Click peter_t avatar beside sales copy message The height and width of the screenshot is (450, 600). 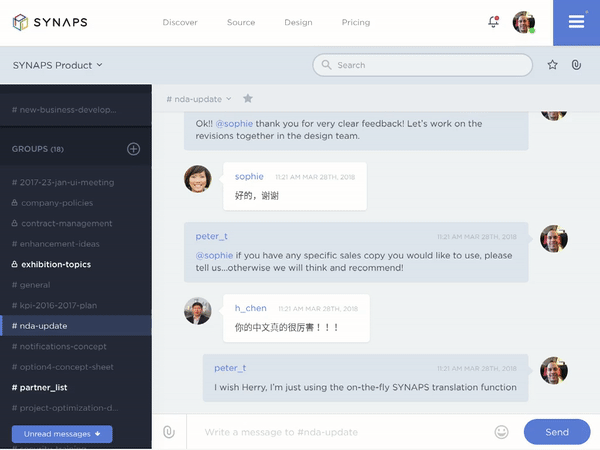(554, 239)
